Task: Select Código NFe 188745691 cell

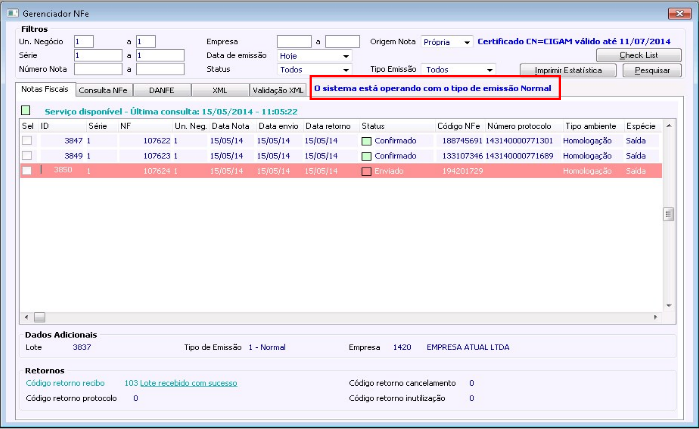Action: 463,141
